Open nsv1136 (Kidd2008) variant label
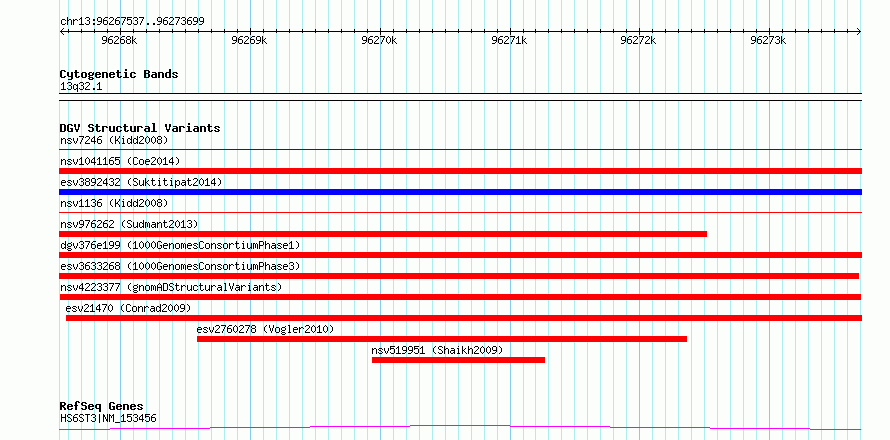This screenshot has width=890, height=440. (114, 203)
